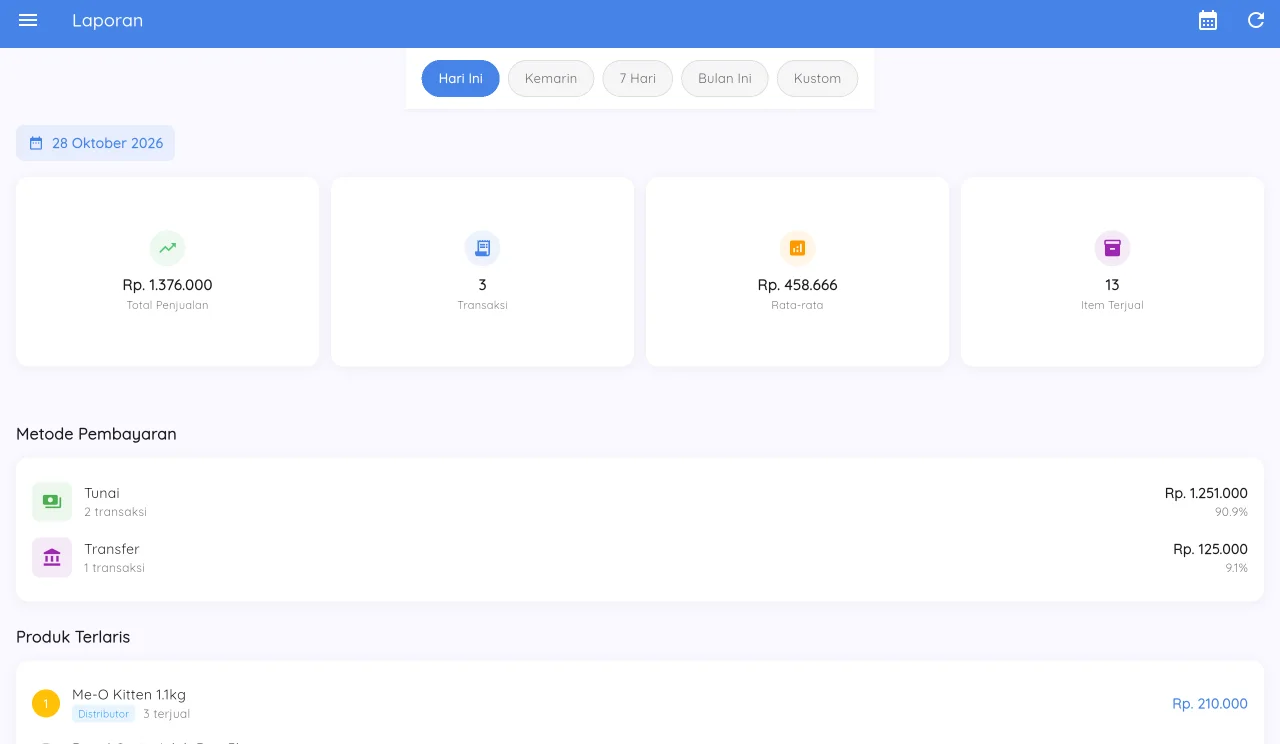Open the calendar date picker icon
The image size is (1280, 744).
pos(1208,20)
